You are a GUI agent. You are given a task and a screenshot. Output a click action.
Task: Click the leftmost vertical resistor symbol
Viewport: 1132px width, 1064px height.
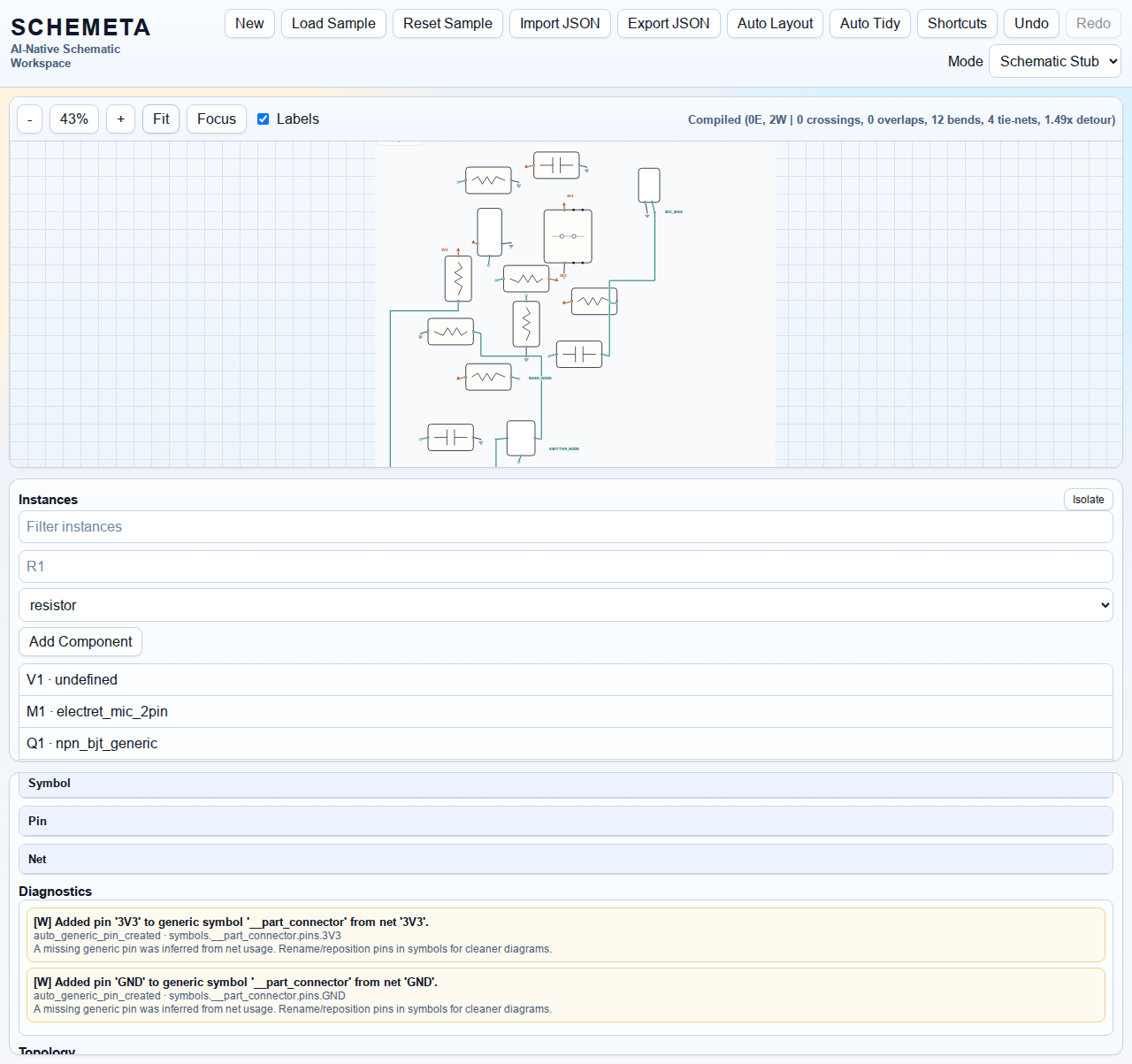coord(458,279)
